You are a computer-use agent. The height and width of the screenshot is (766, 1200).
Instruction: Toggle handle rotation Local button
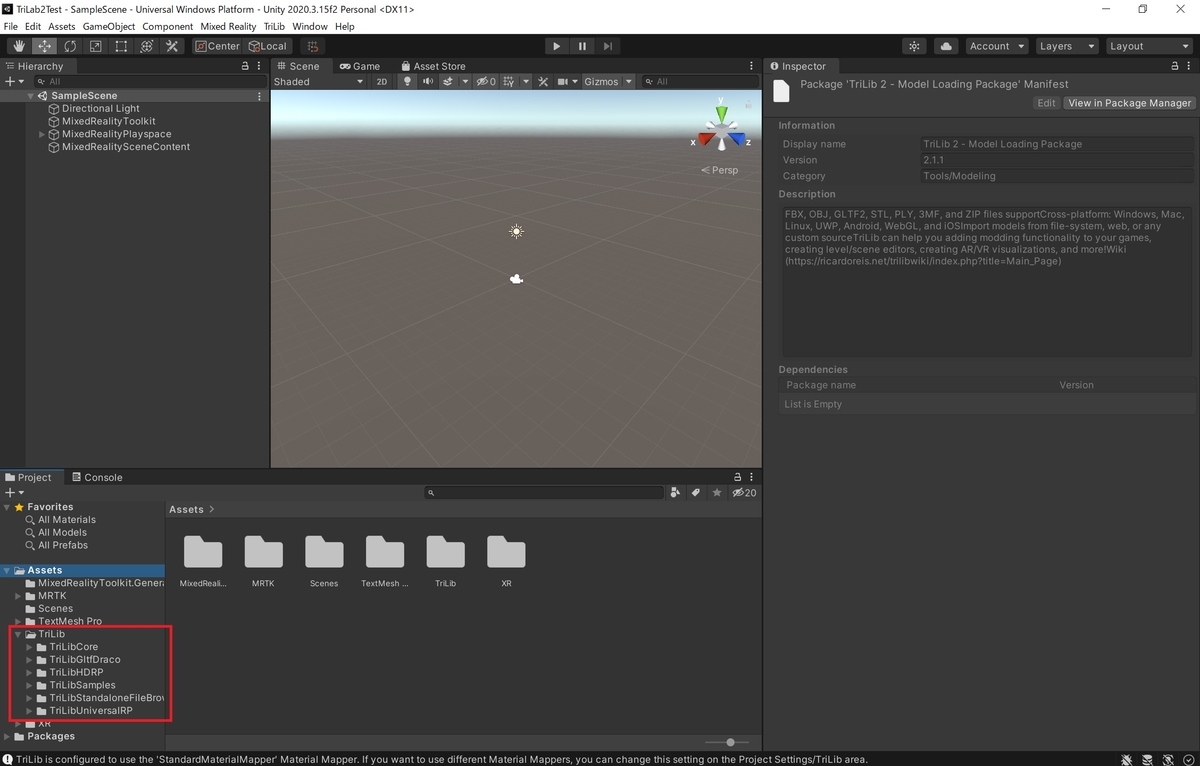point(267,46)
